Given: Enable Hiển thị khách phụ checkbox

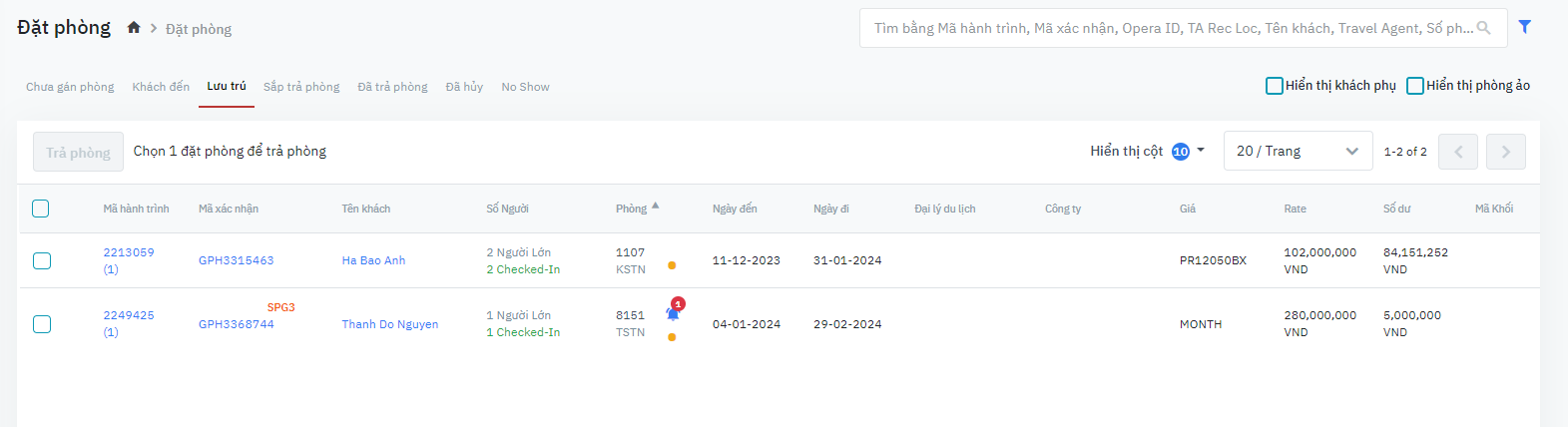Looking at the screenshot, I should pyautogui.click(x=1275, y=86).
